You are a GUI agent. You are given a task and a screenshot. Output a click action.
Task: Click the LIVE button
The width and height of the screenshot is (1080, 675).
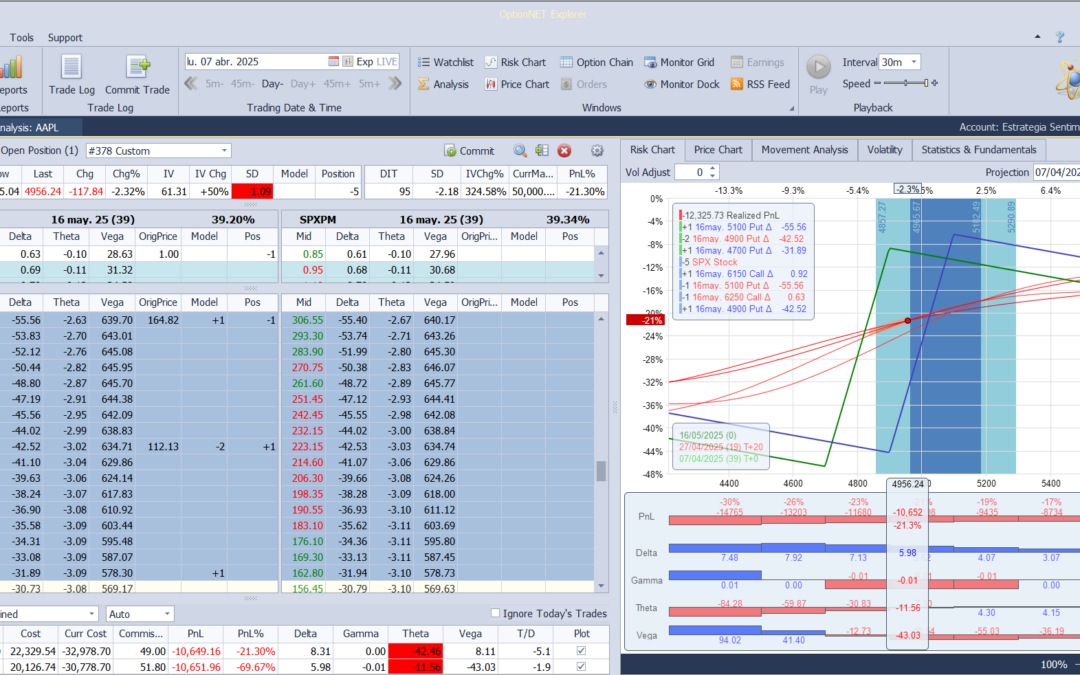386,61
